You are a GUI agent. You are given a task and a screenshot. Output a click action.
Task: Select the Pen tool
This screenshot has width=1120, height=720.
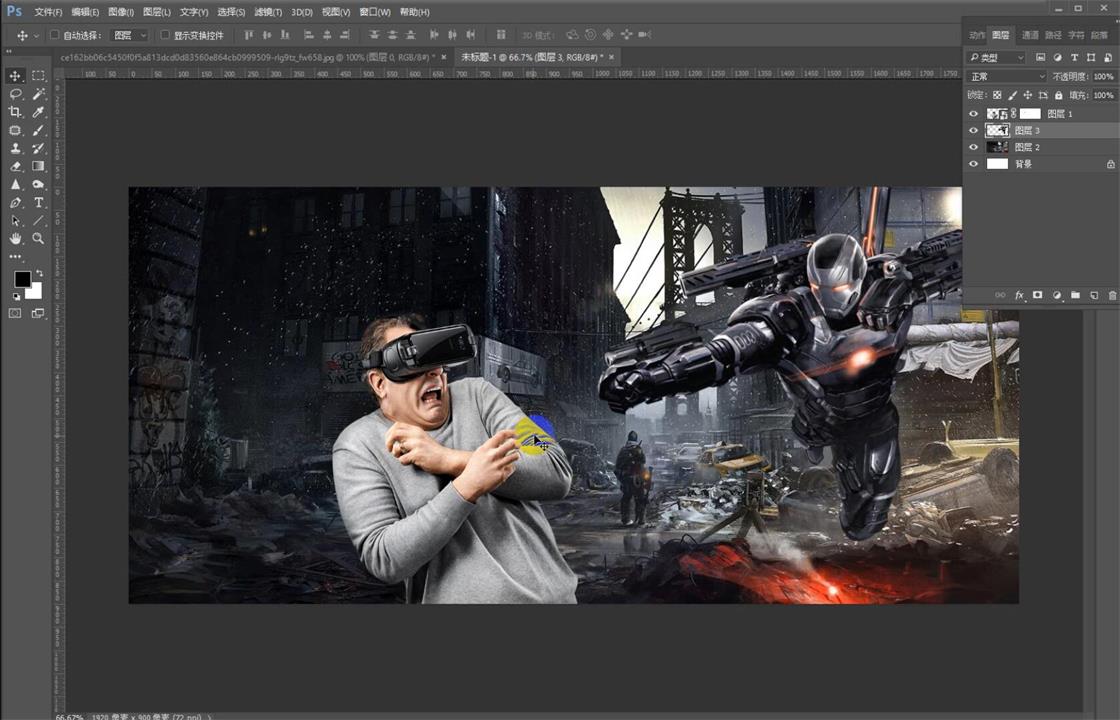[15, 203]
